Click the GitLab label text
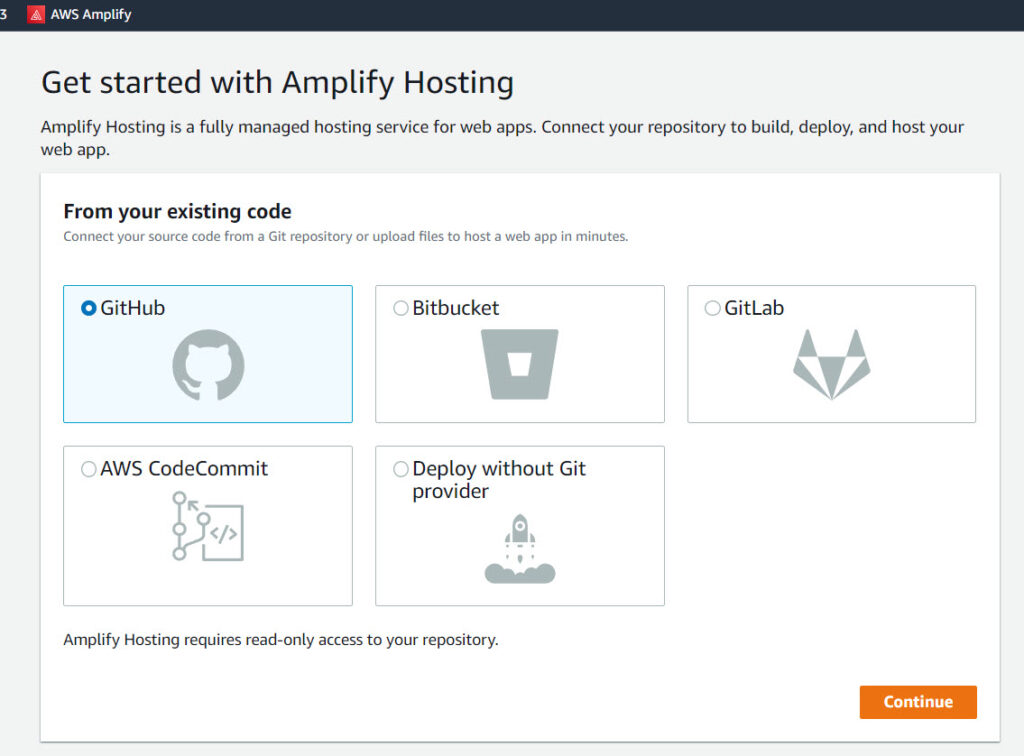 754,308
